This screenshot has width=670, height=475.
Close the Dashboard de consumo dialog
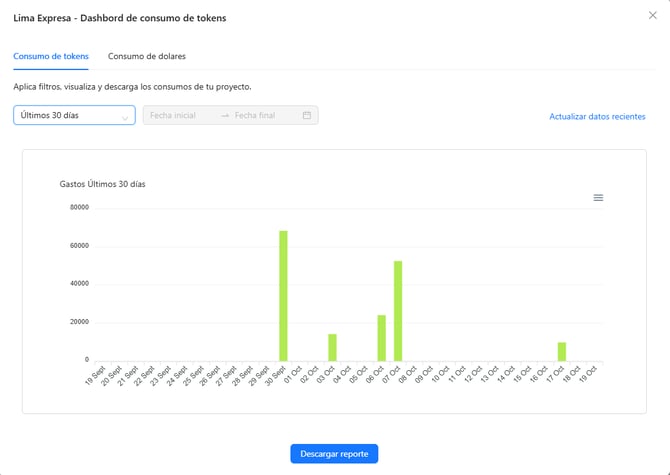point(653,15)
